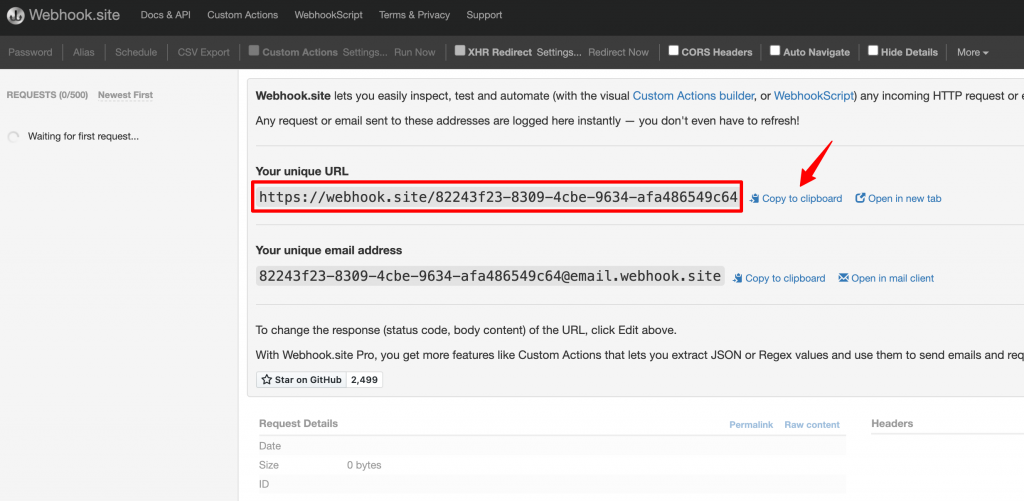The width and height of the screenshot is (1024, 501).
Task: Click the star icon on GitHub button
Action: [266, 380]
